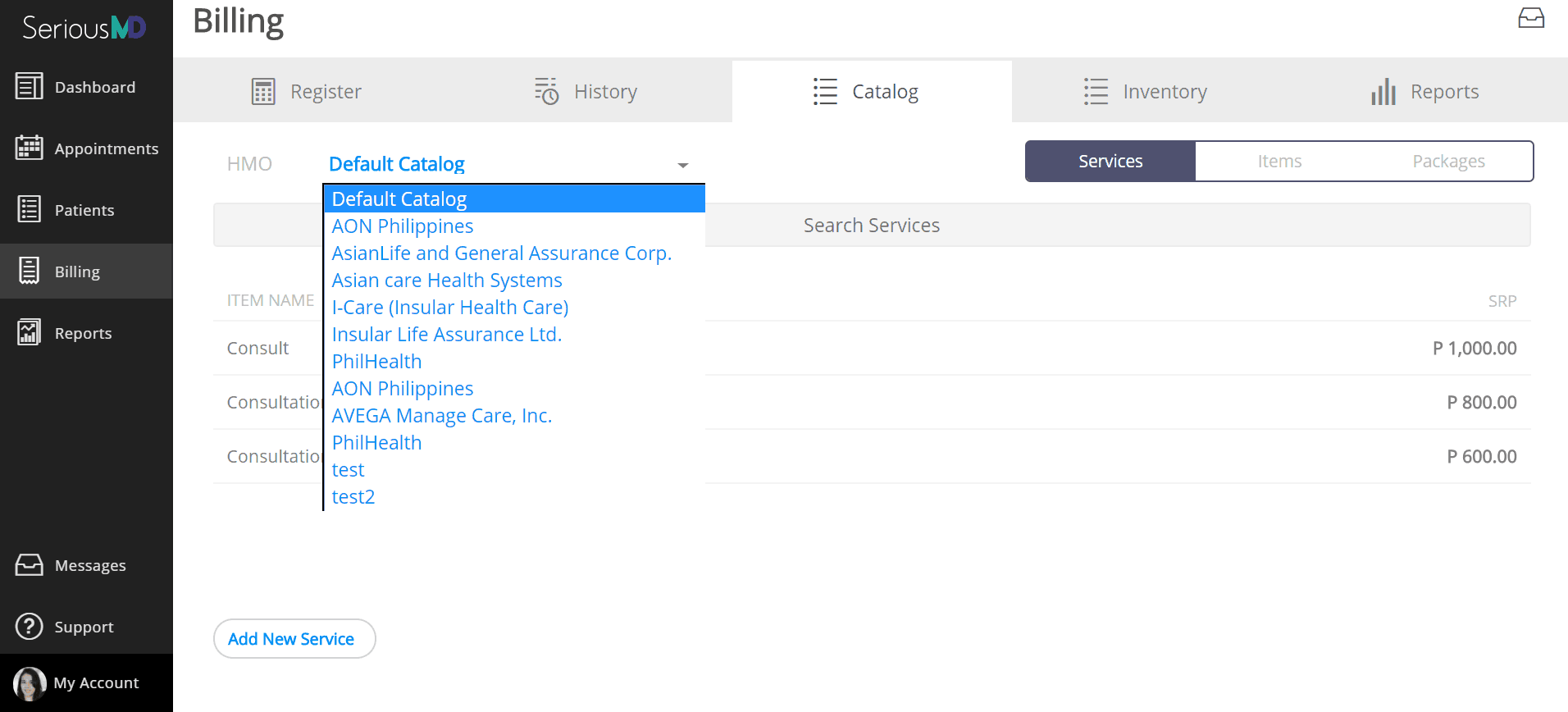Click the Reports bar chart icon in tabs
The width and height of the screenshot is (1568, 712).
(x=1383, y=91)
